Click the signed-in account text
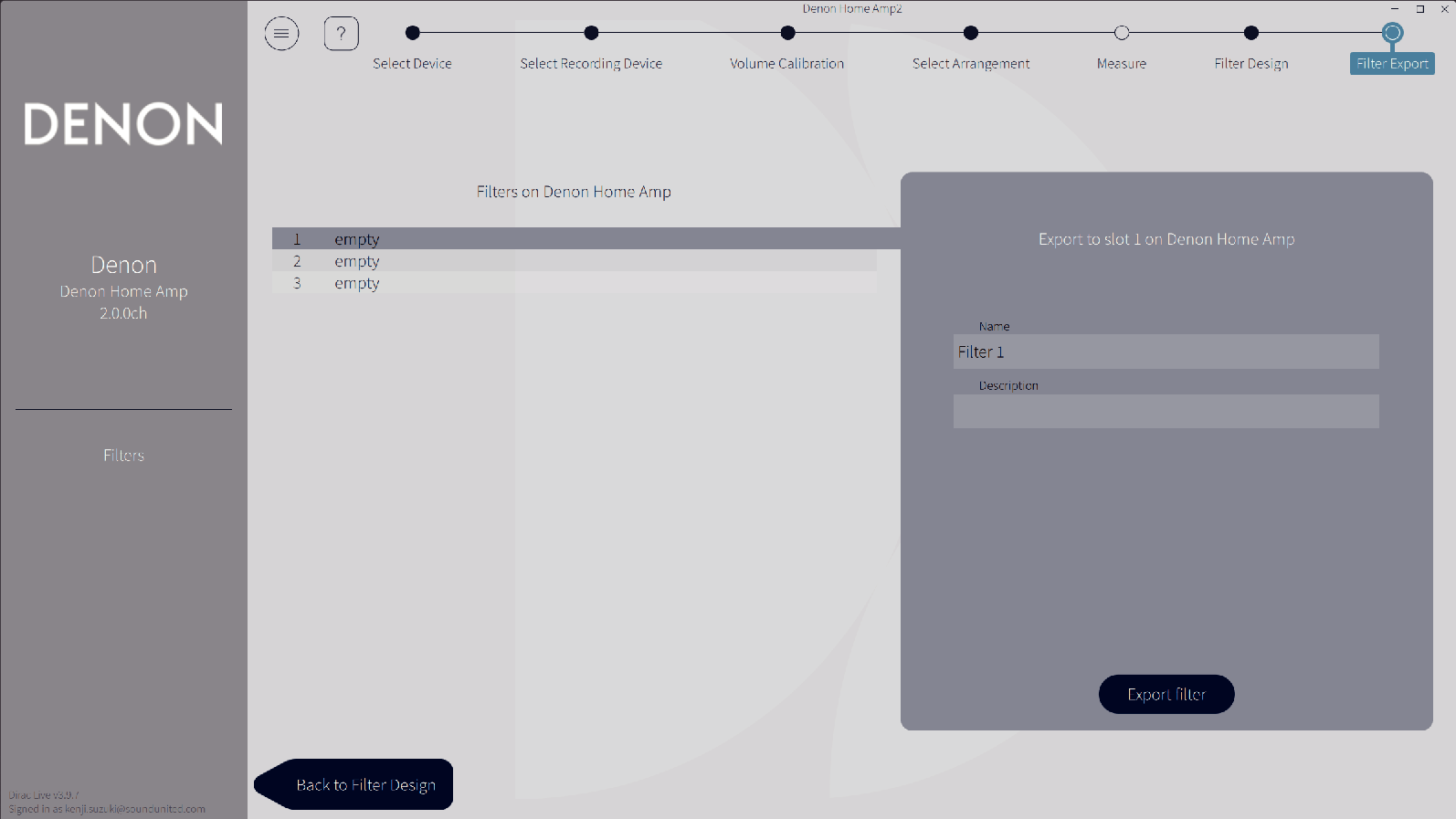The height and width of the screenshot is (819, 1456). click(107, 809)
